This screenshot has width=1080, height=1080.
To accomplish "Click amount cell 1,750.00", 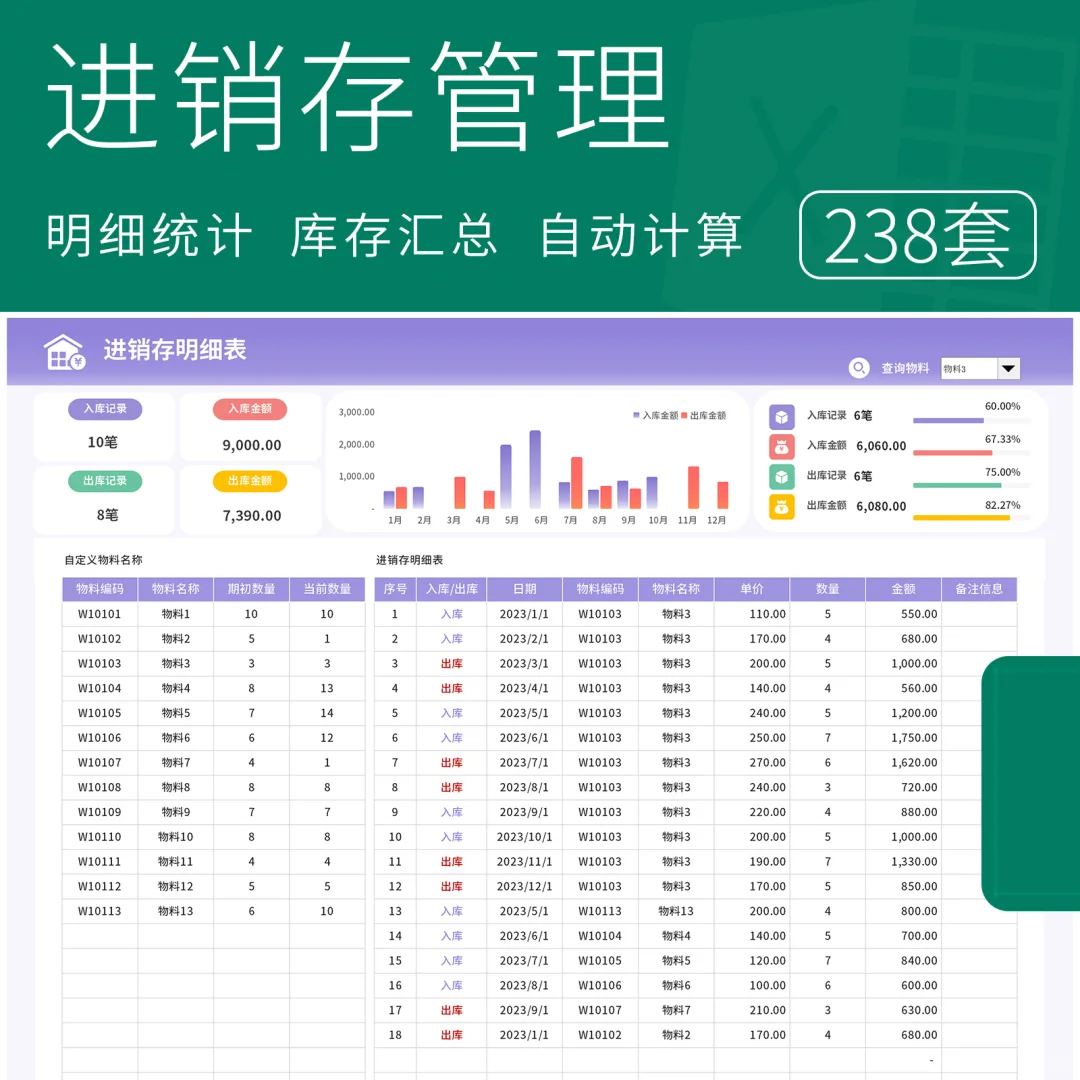I will click(x=903, y=738).
